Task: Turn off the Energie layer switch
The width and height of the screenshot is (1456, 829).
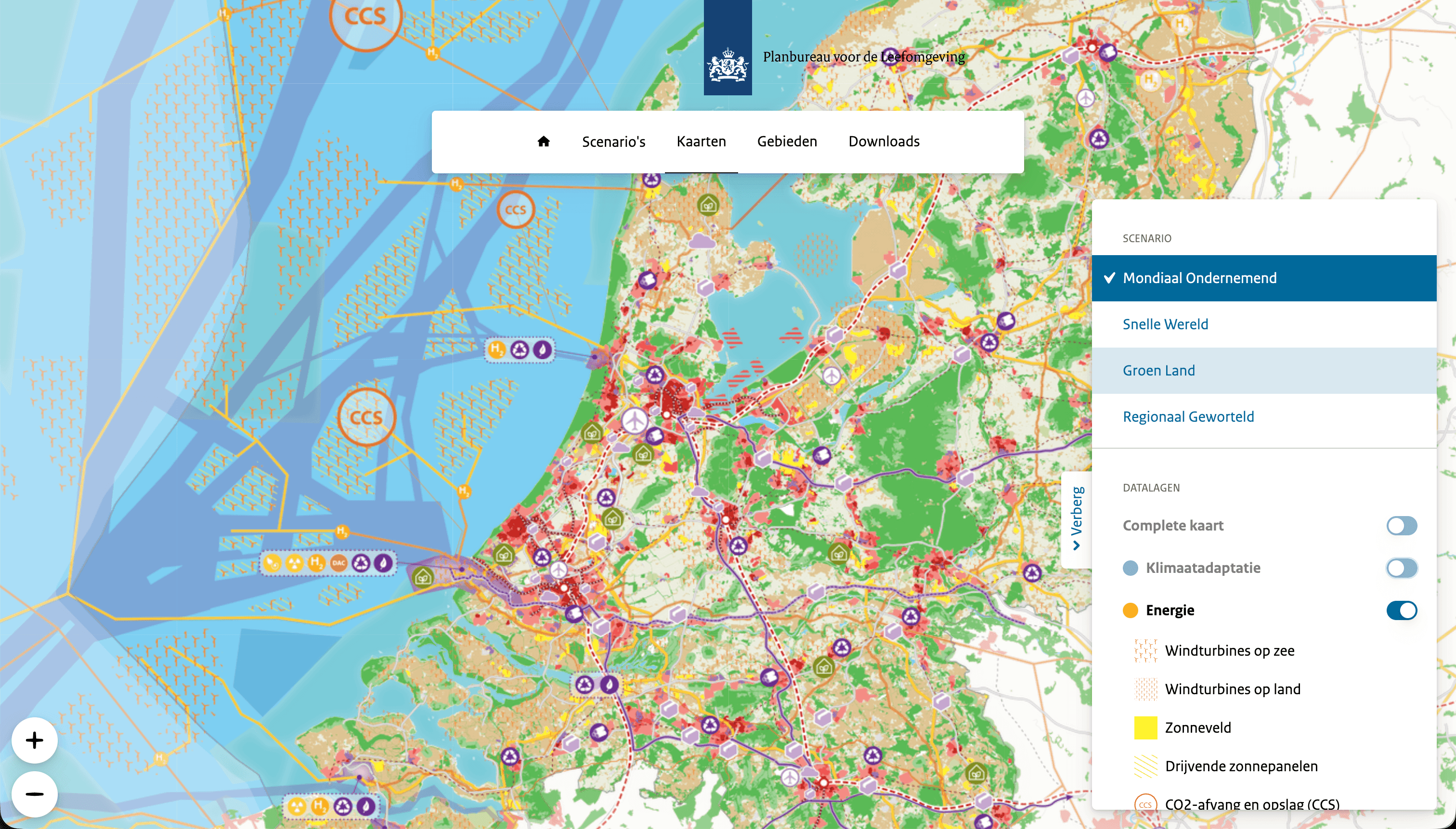Action: pos(1401,610)
